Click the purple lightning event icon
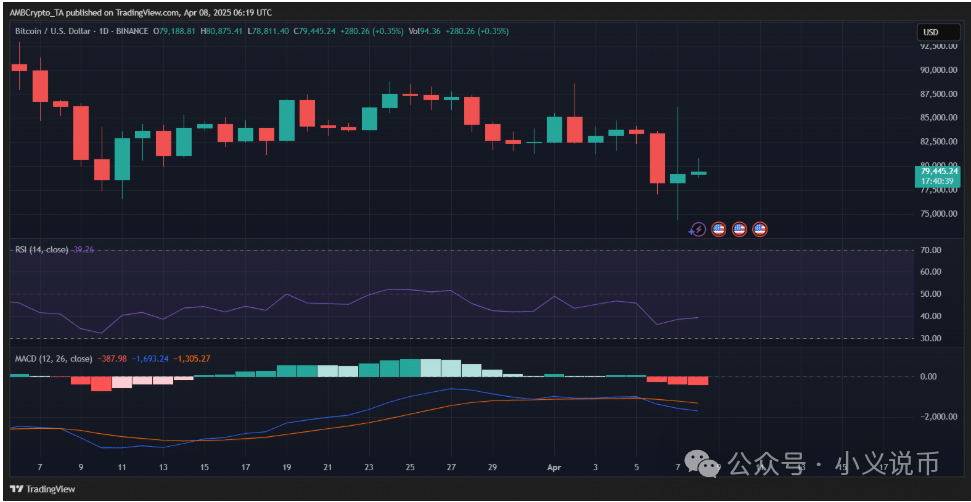 (698, 229)
